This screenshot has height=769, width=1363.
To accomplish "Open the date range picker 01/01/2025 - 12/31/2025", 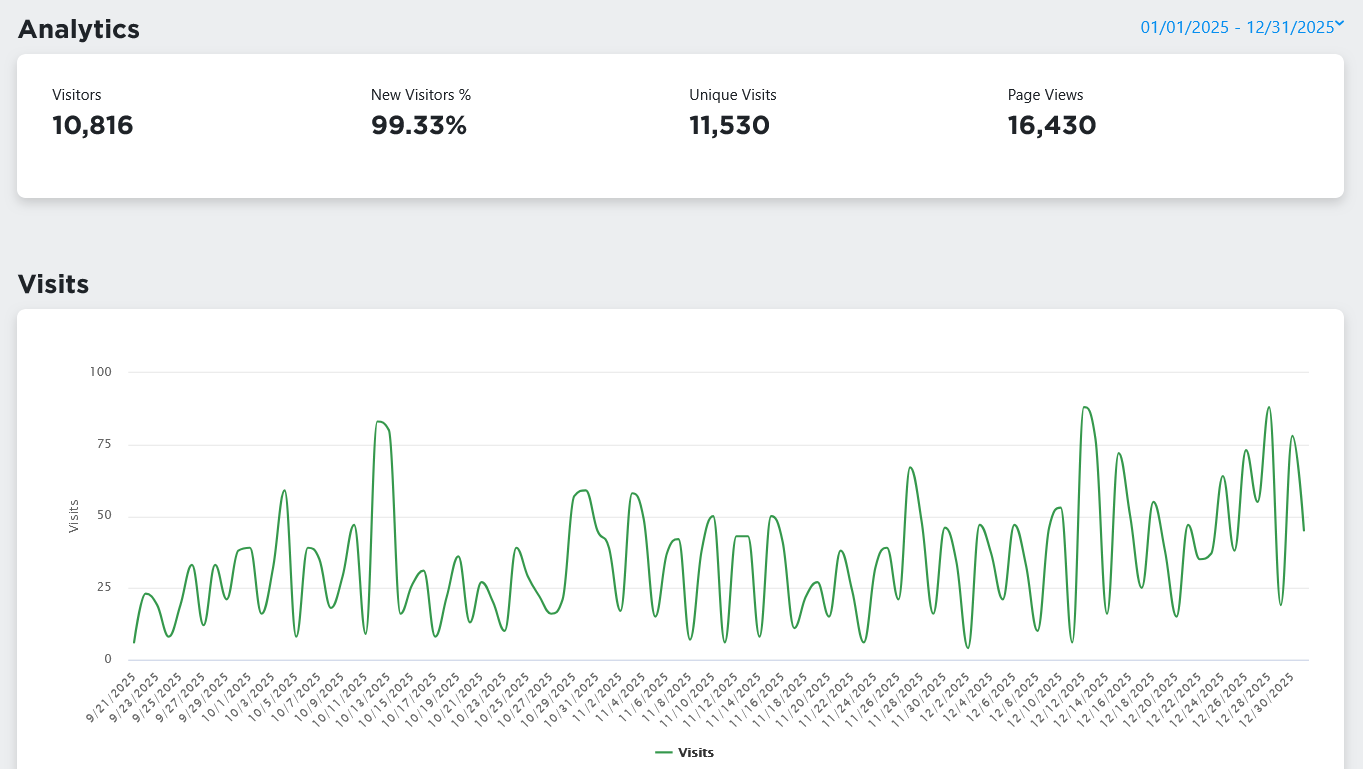I will point(1237,28).
